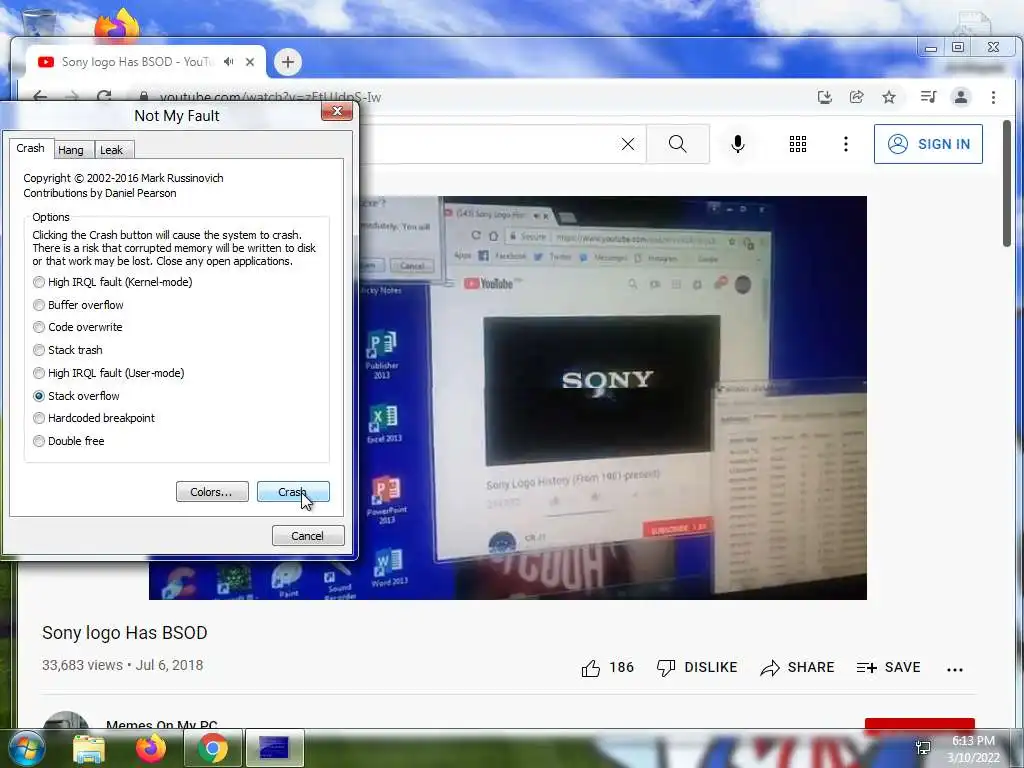Viewport: 1024px width, 768px height.
Task: Click SHARE below the video
Action: pos(797,667)
